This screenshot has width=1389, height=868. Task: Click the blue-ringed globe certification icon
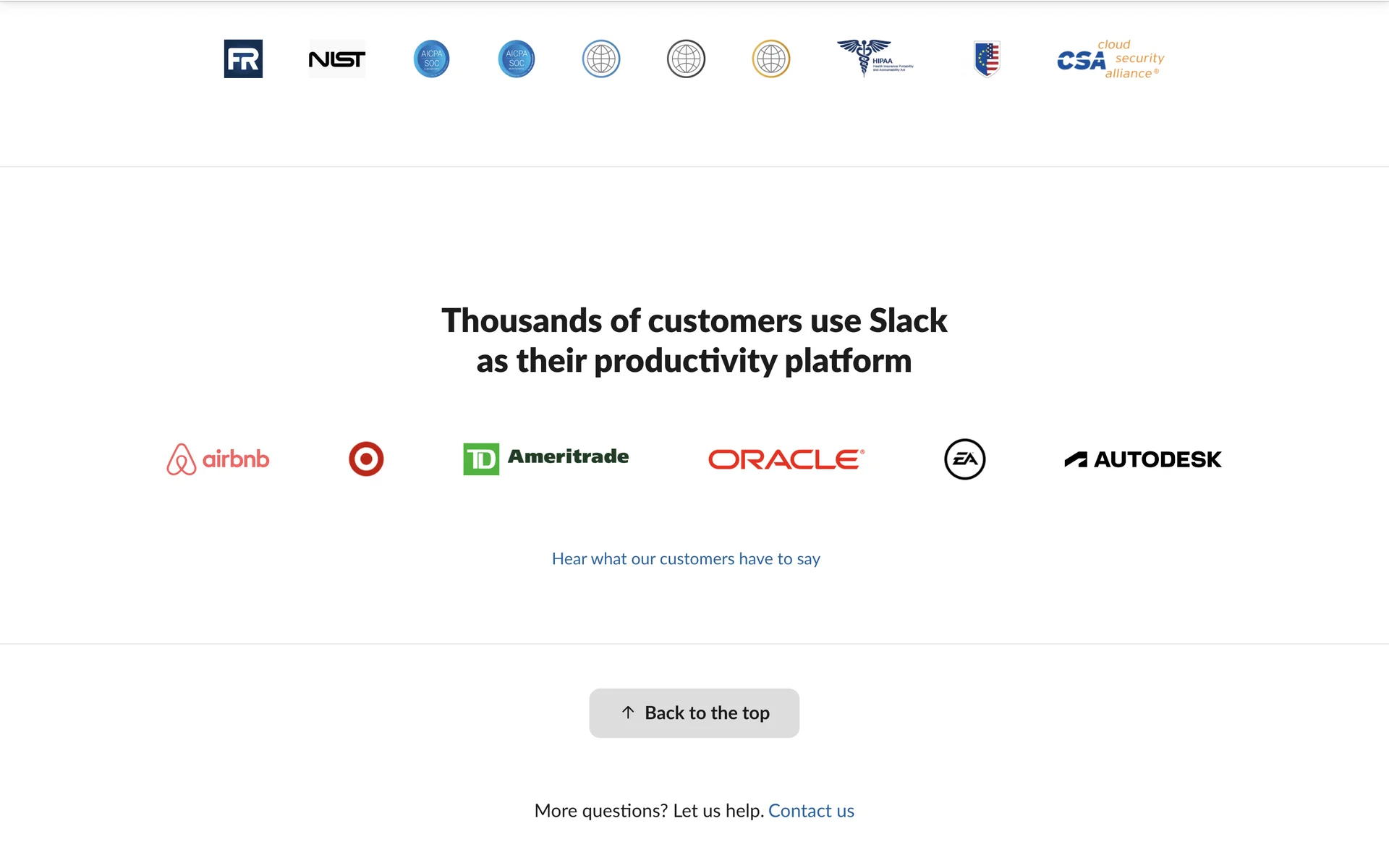pos(601,59)
